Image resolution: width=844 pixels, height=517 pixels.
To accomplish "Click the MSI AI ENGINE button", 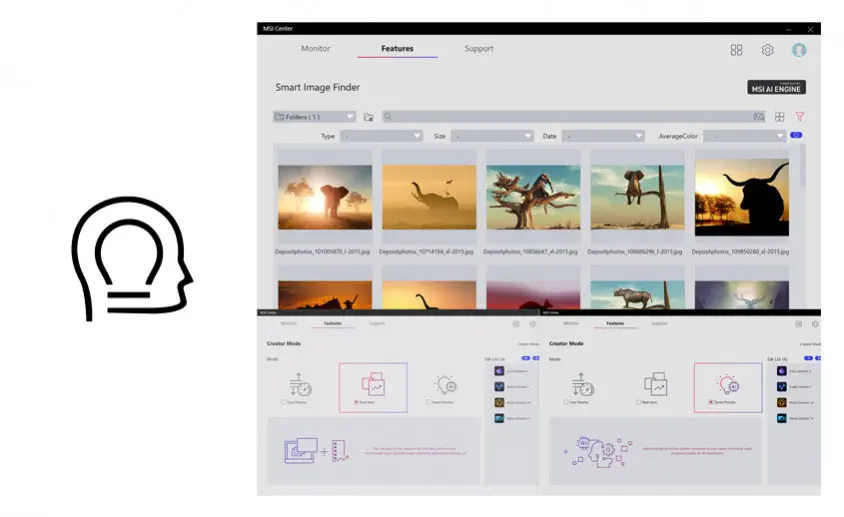I will click(x=776, y=88).
